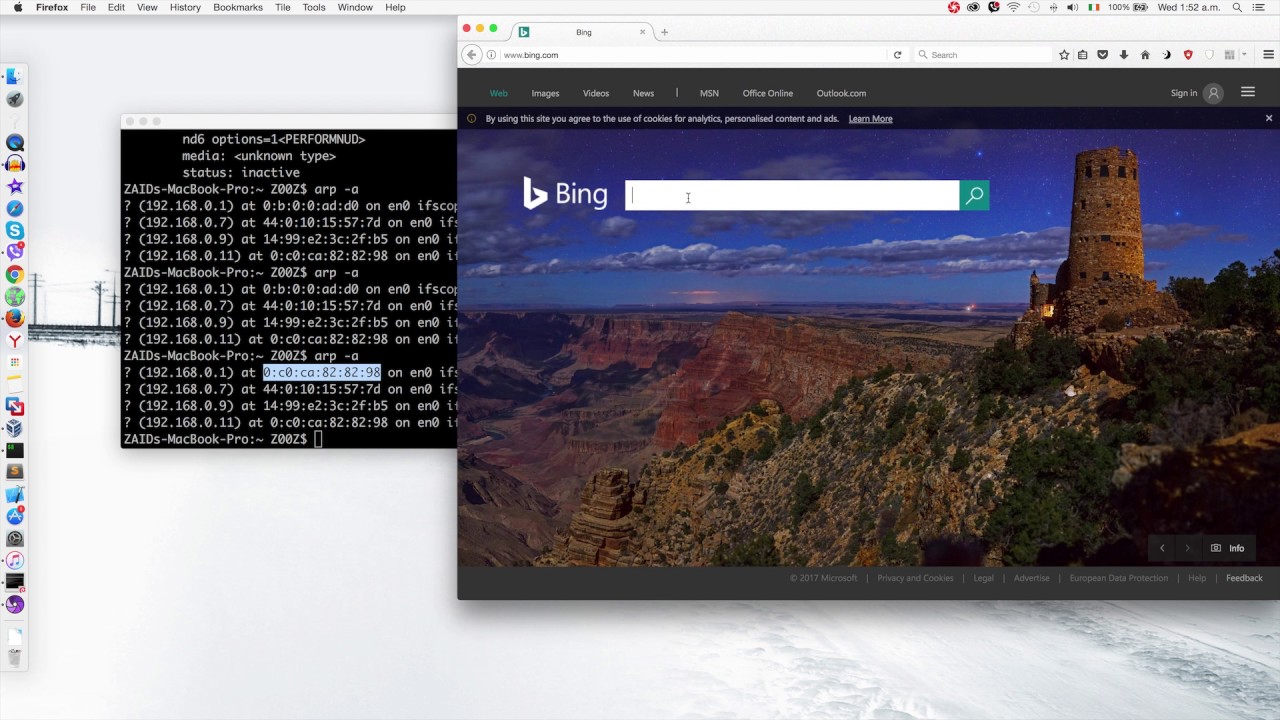
Task: Select the News tab on Bing
Action: point(643,93)
